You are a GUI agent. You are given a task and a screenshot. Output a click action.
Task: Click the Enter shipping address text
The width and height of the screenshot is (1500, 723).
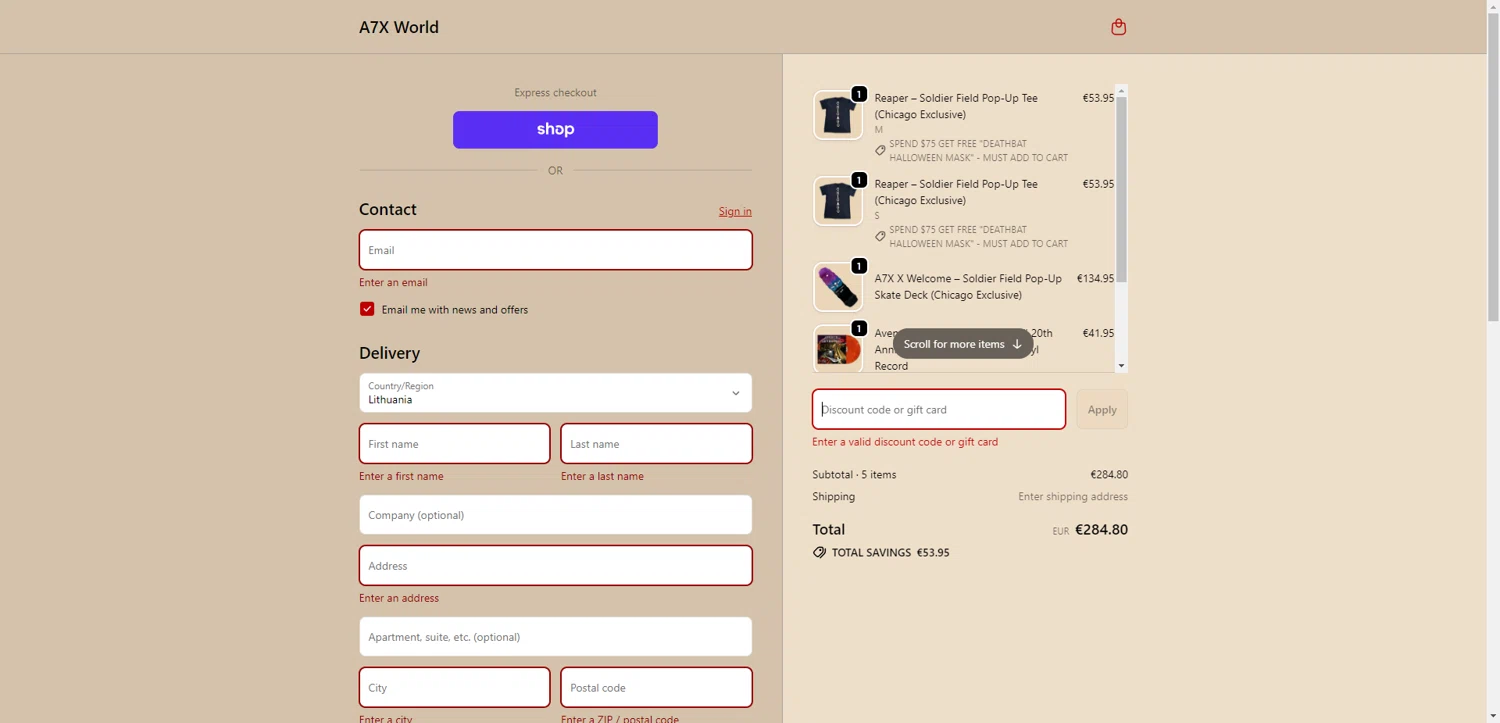(1073, 497)
